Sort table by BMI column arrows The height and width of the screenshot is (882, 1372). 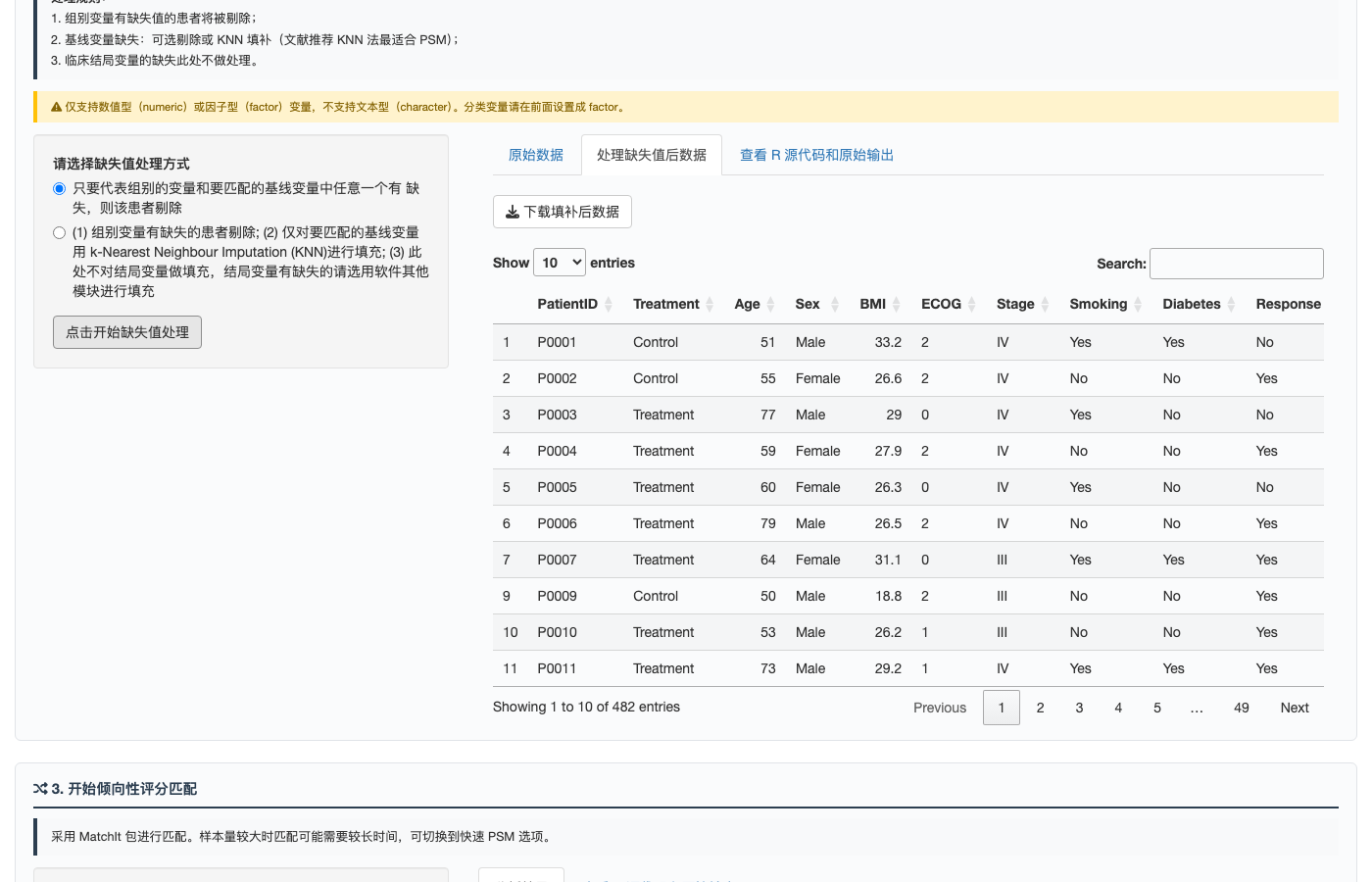point(896,305)
